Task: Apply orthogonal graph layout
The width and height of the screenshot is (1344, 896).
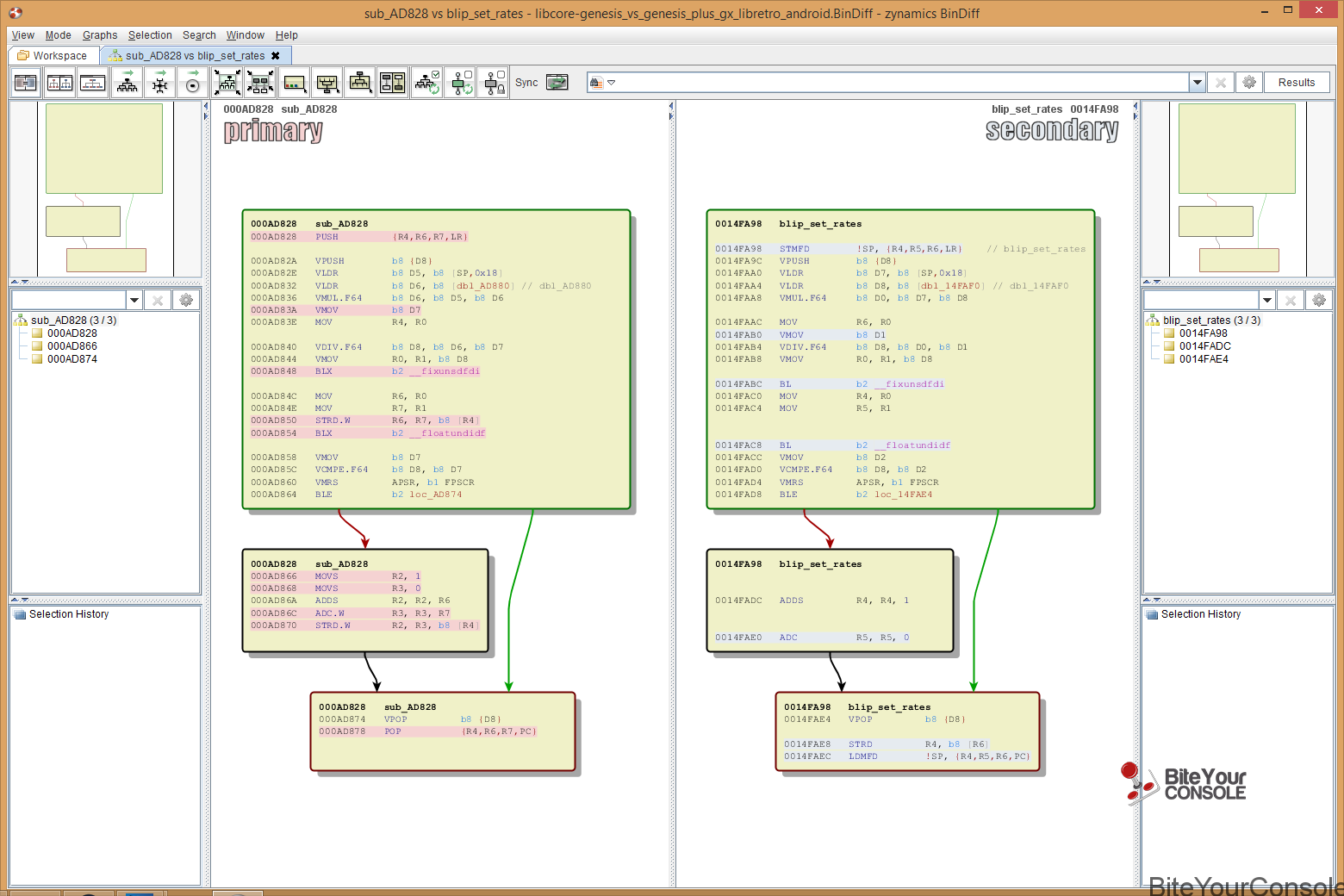Action: pyautogui.click(x=160, y=83)
